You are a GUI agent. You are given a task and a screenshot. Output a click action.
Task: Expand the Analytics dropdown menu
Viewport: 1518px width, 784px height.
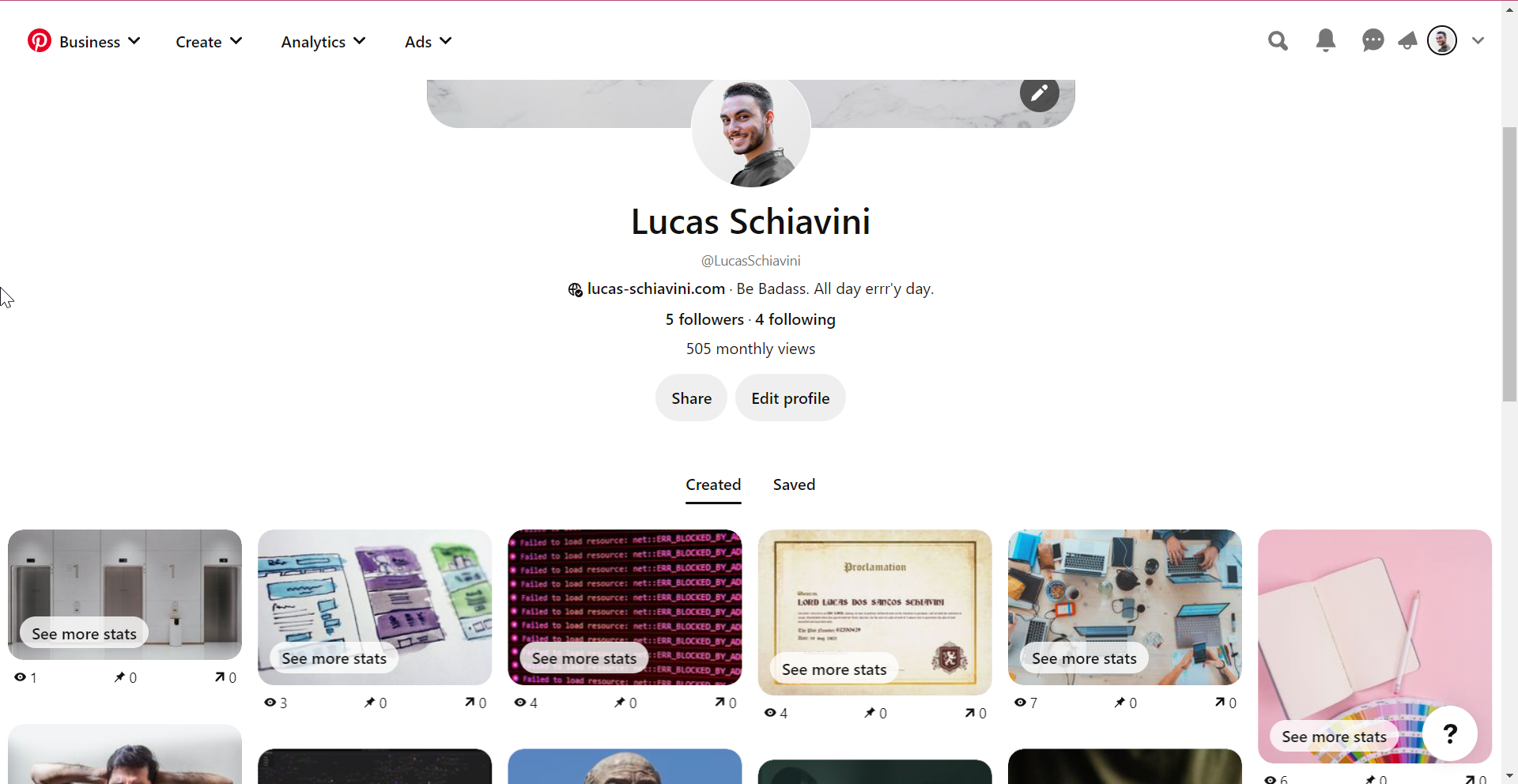pyautogui.click(x=323, y=42)
